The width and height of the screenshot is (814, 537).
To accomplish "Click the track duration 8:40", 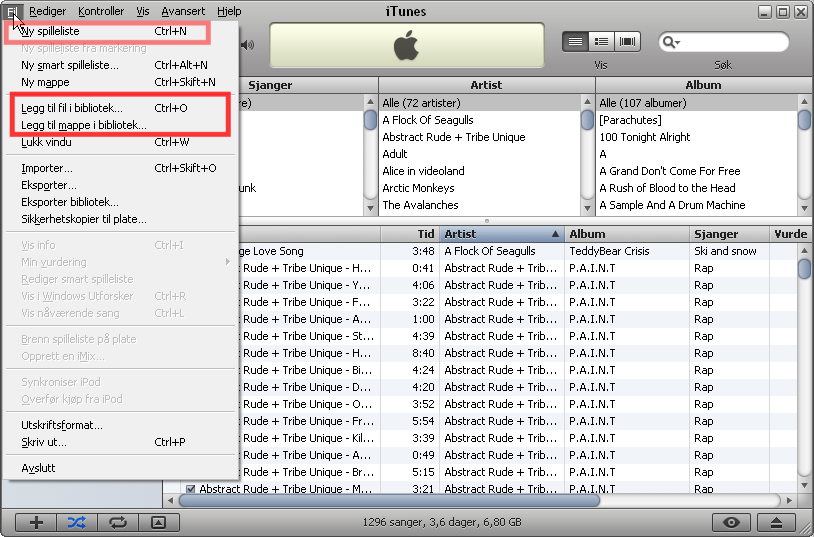I will (x=423, y=353).
